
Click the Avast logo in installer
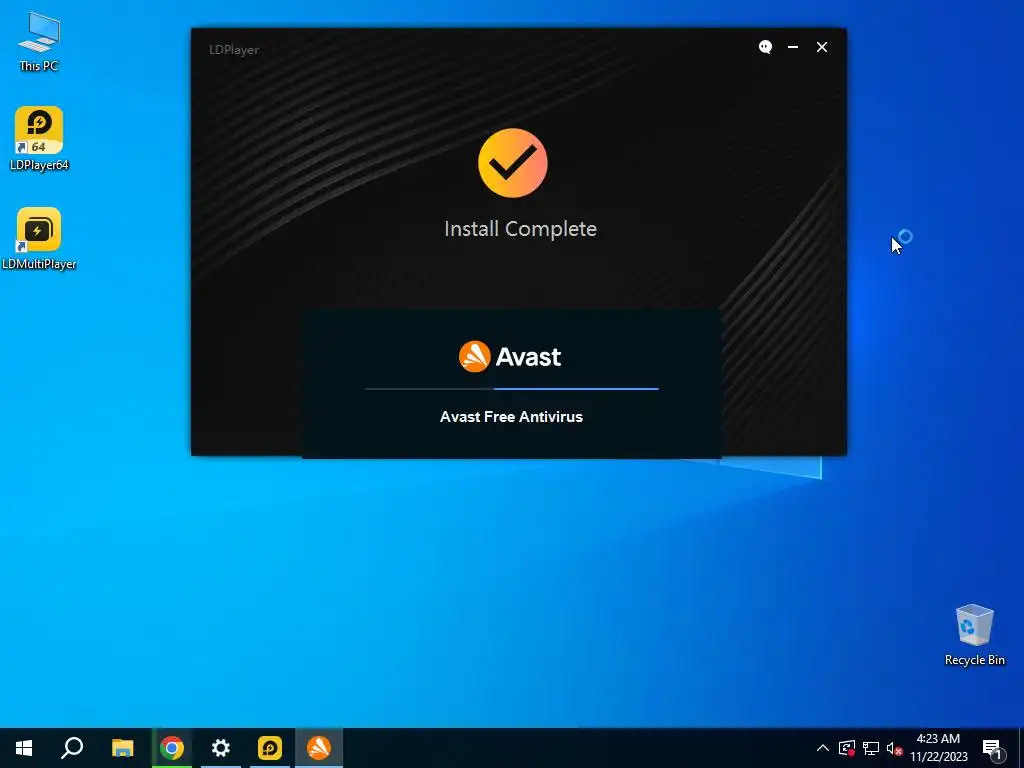[510, 357]
